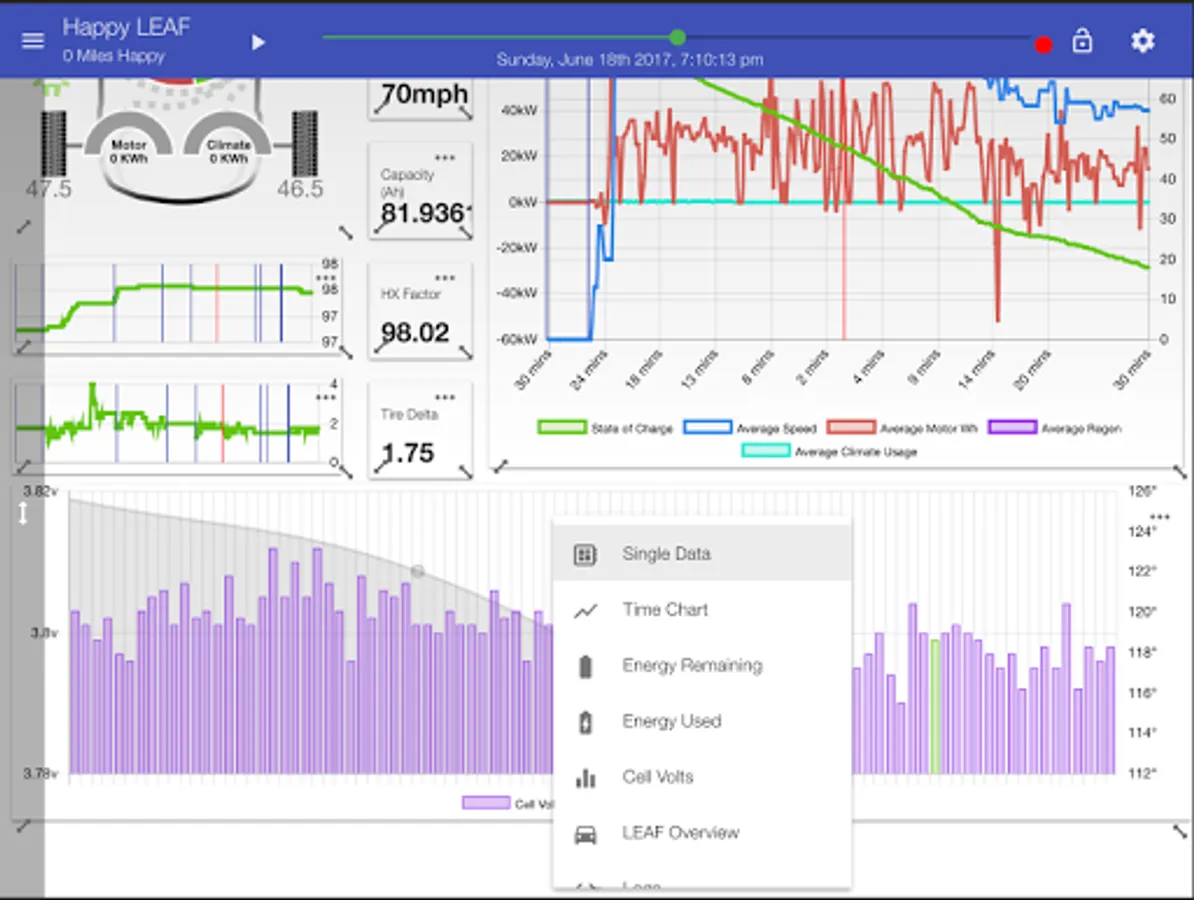
Task: Click the timeline date Sunday, June 18th 2017
Action: pos(630,59)
